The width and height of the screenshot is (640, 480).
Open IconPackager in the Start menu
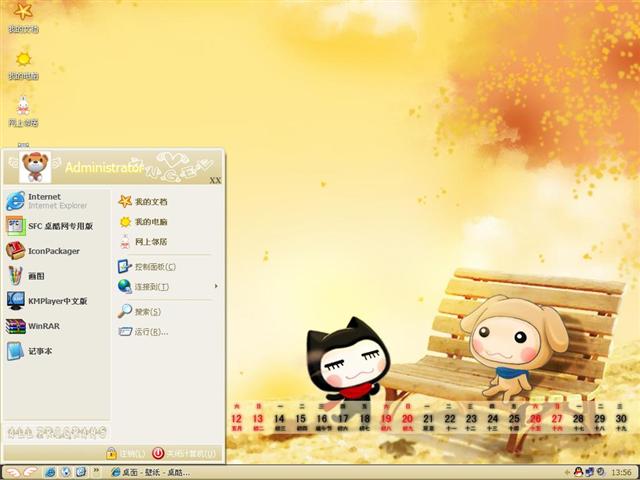coord(56,251)
